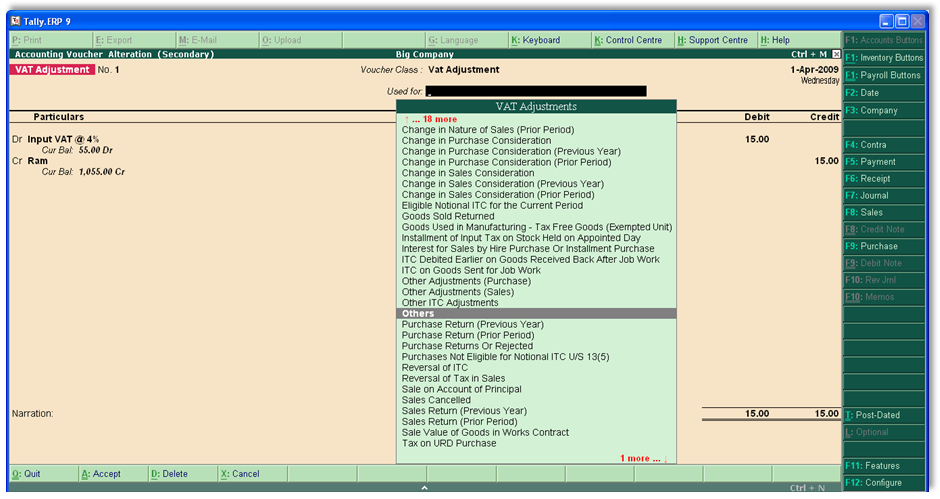Expand the bottom calculator pane arrow

[424, 488]
